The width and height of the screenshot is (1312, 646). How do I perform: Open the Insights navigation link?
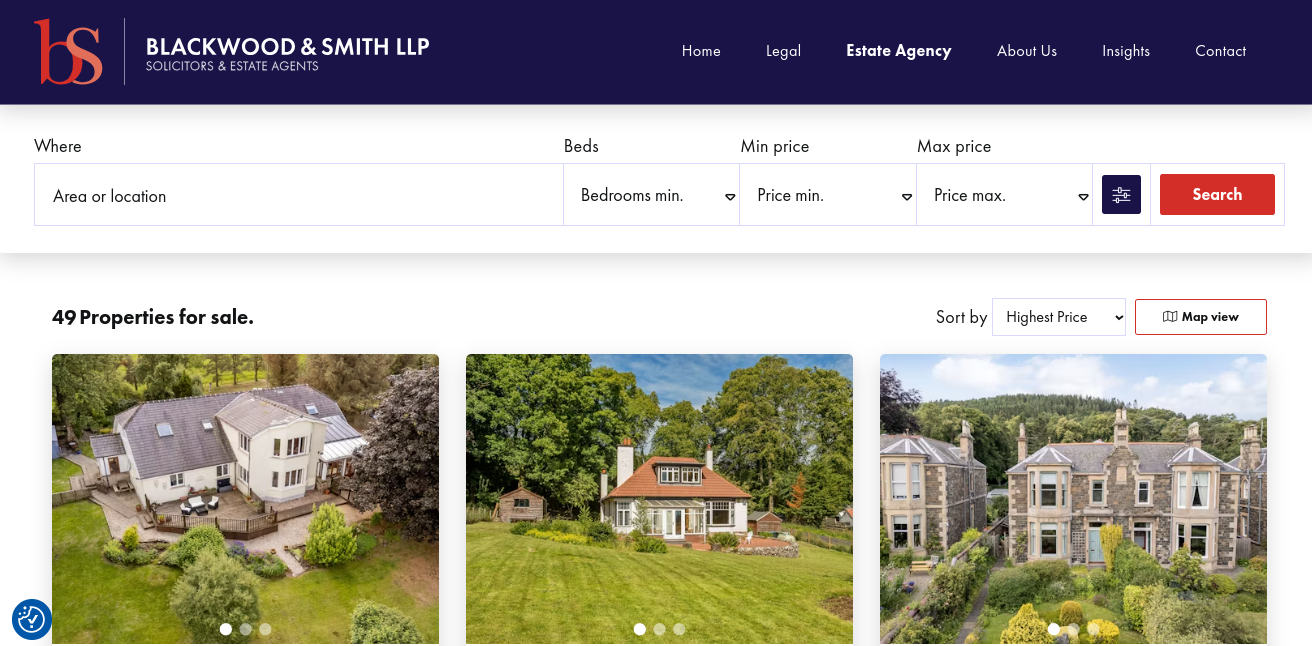[x=1126, y=51]
